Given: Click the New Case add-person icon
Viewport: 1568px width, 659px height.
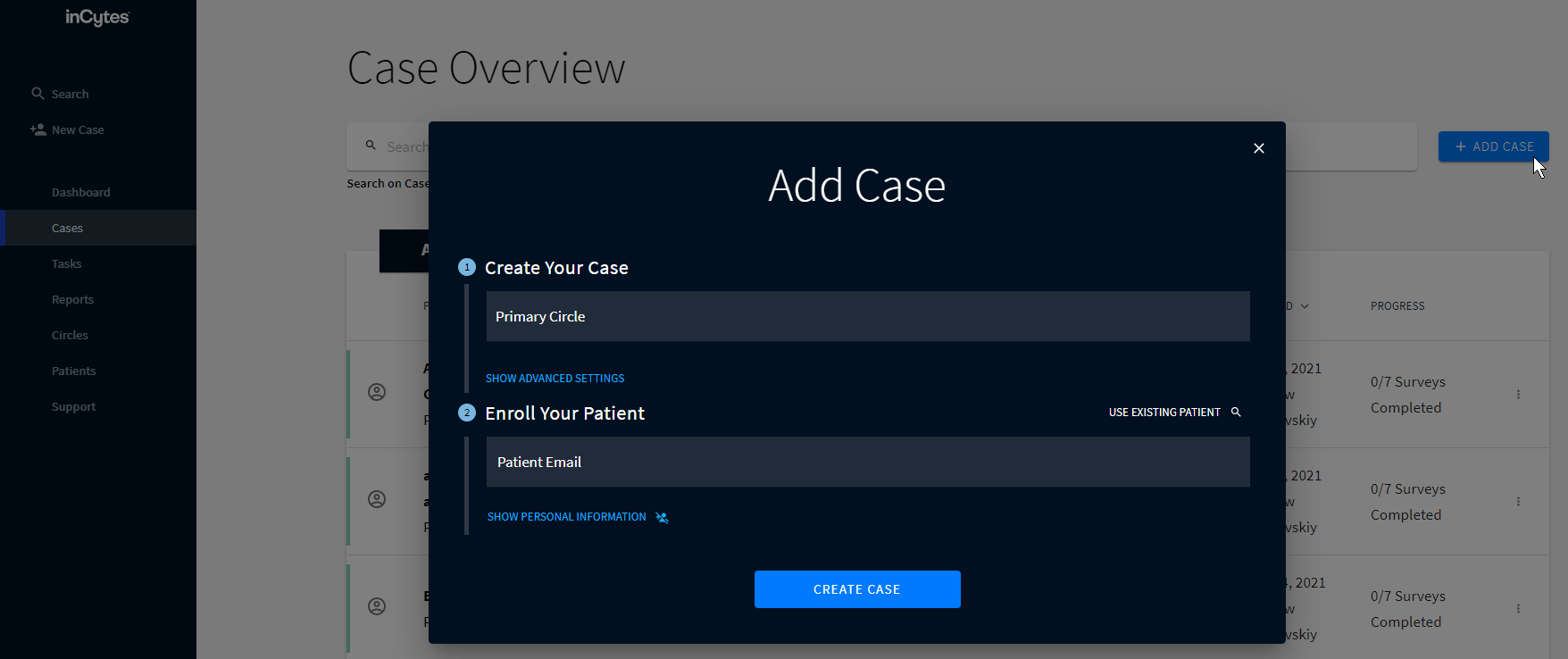Looking at the screenshot, I should point(38,129).
